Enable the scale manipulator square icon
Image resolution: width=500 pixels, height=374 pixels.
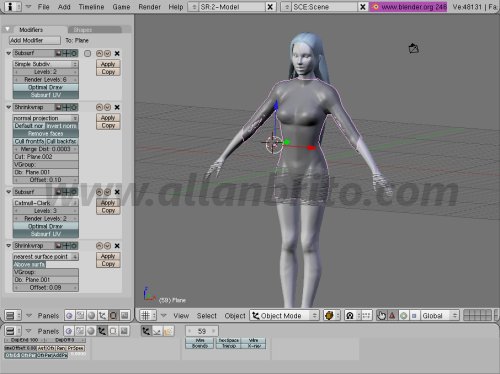(414, 315)
